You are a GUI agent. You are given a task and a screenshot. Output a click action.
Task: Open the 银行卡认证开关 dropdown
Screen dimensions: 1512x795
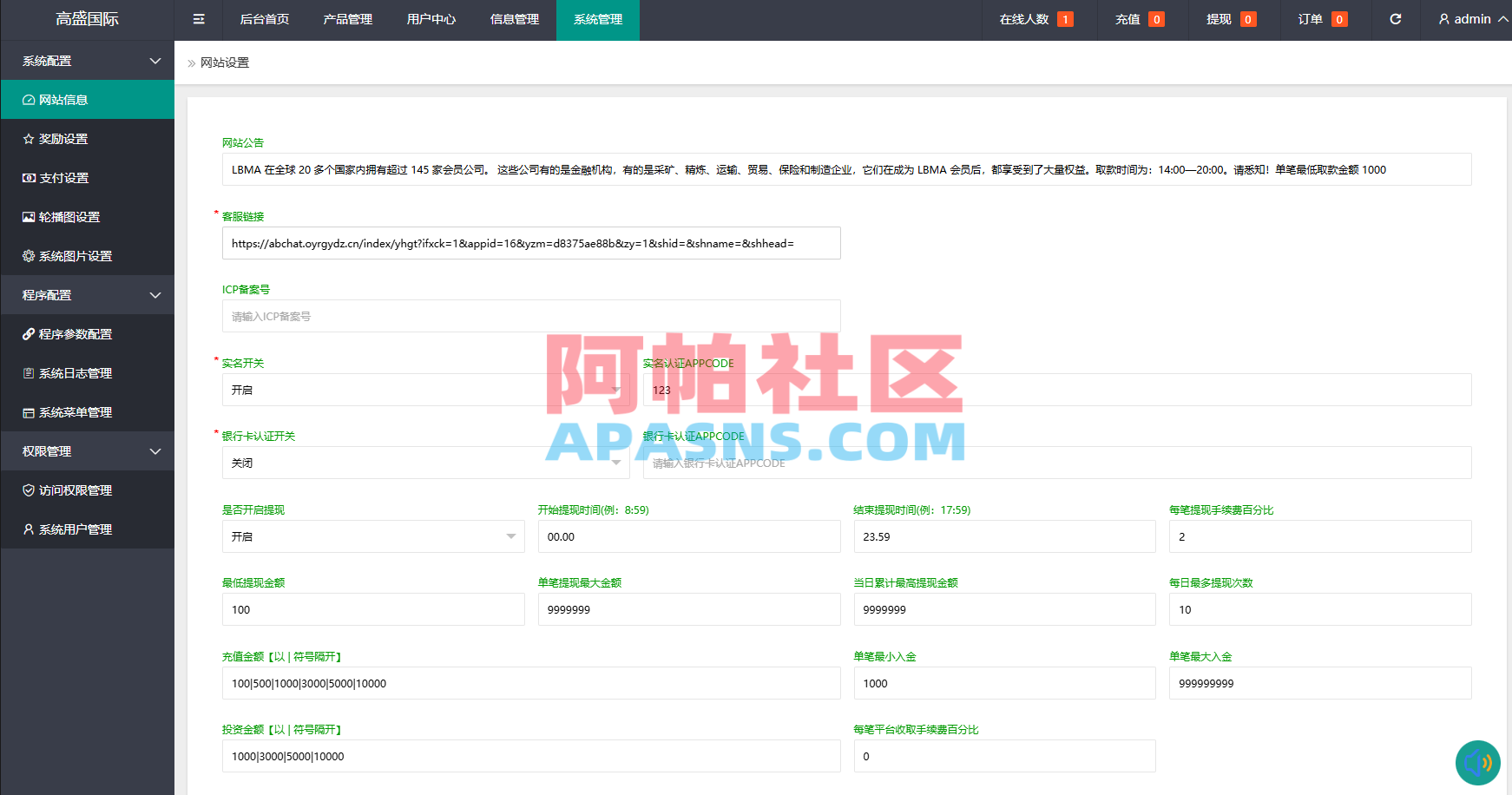426,463
